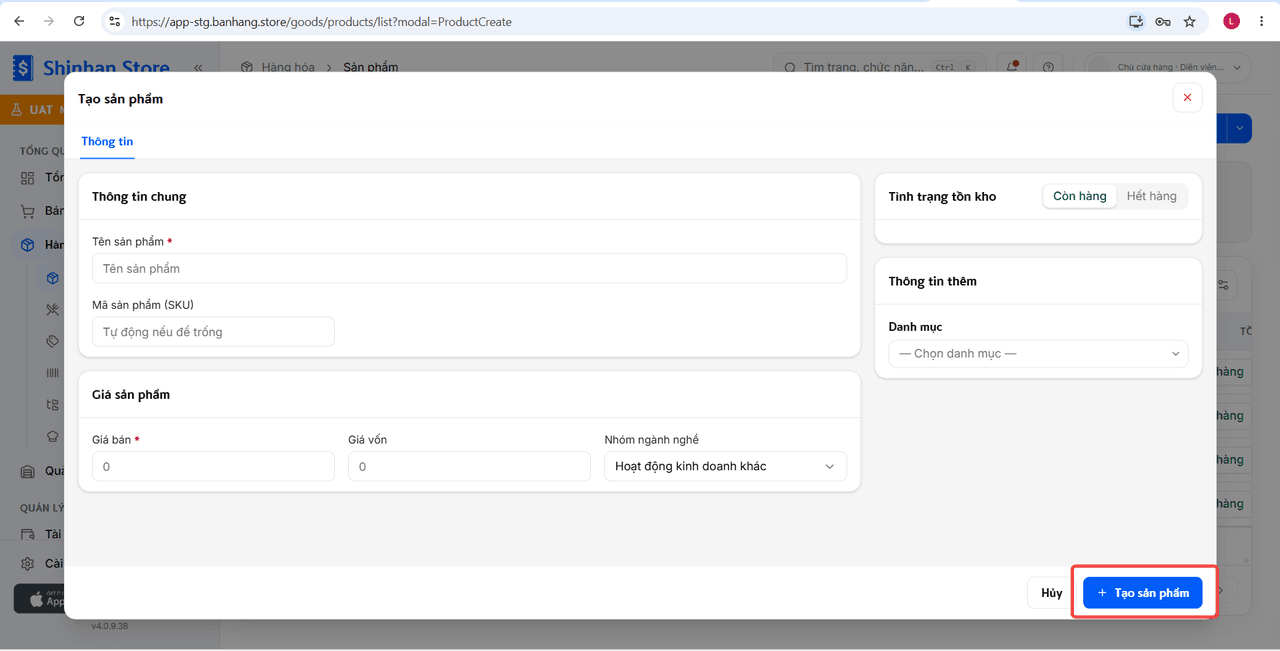
Task: Bookmark the page with the star icon
Action: 1189,21
